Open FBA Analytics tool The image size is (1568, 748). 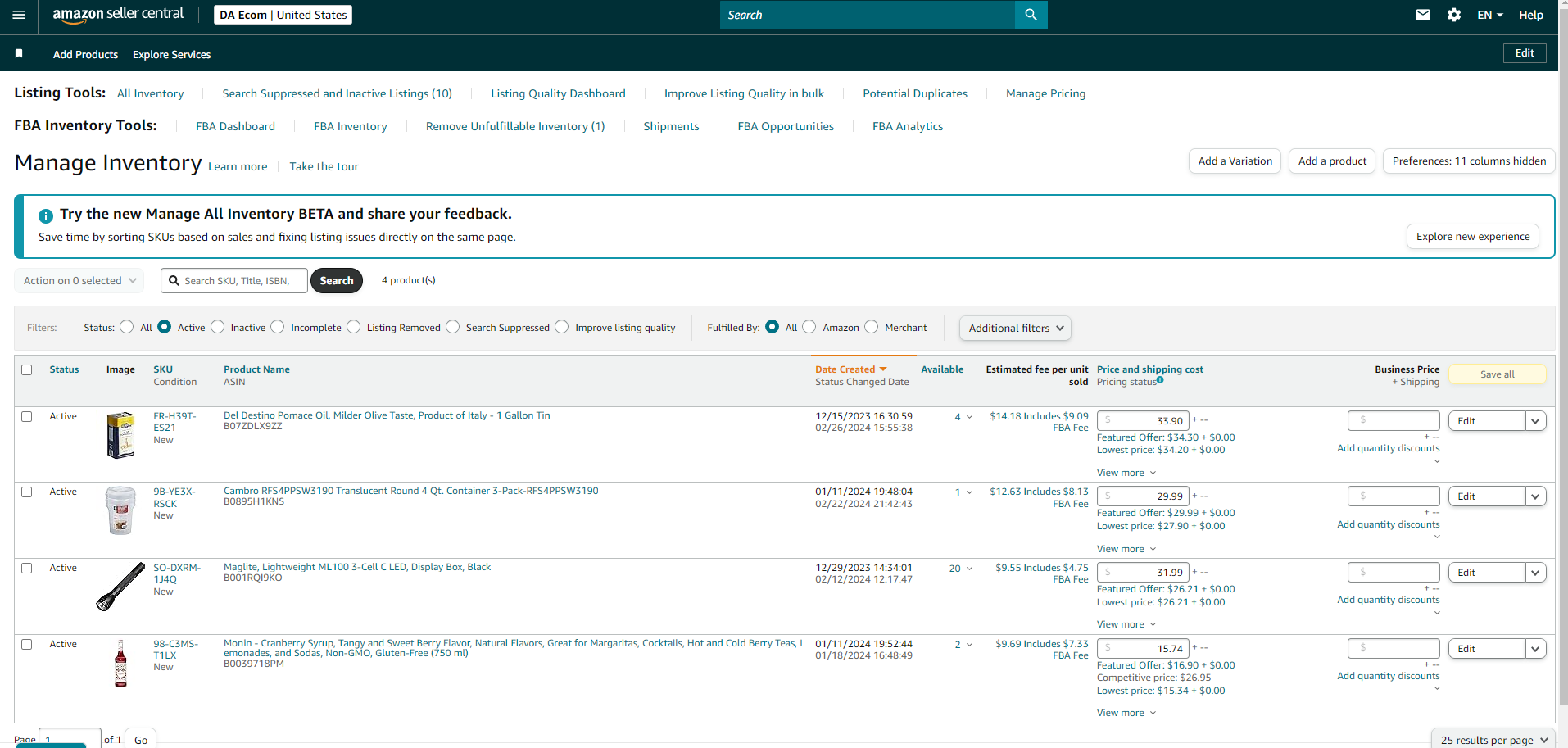[908, 126]
